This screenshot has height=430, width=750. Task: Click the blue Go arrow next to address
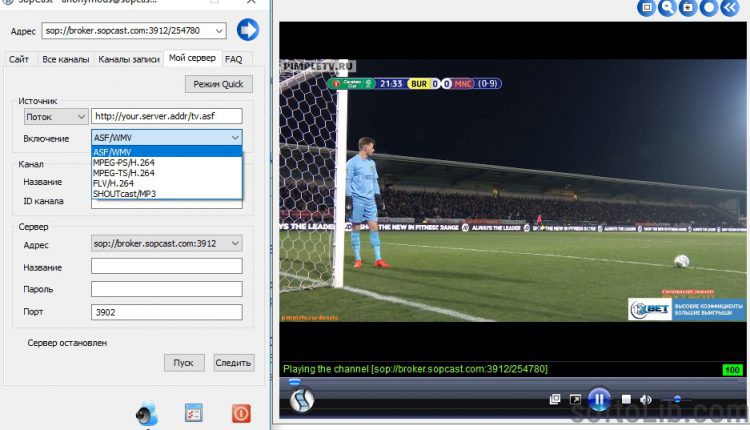coord(248,30)
